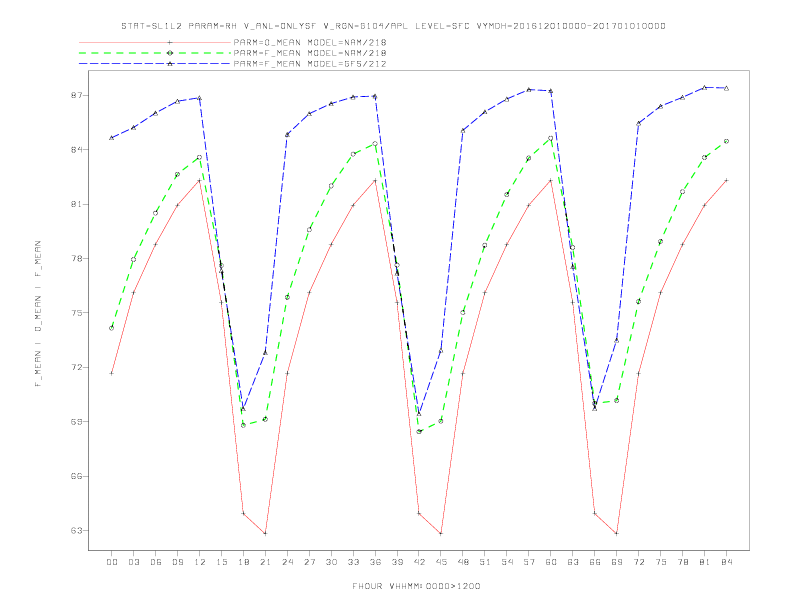Screen dimensions: 792x612
Task: Click y-axis tick value 78
Action: 76,259
